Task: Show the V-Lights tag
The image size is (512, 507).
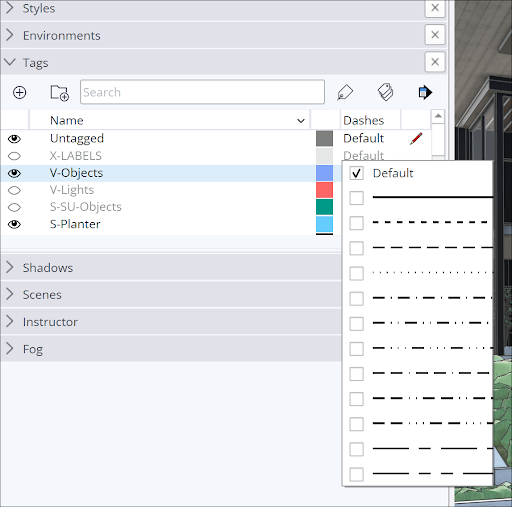Action: pos(14,190)
